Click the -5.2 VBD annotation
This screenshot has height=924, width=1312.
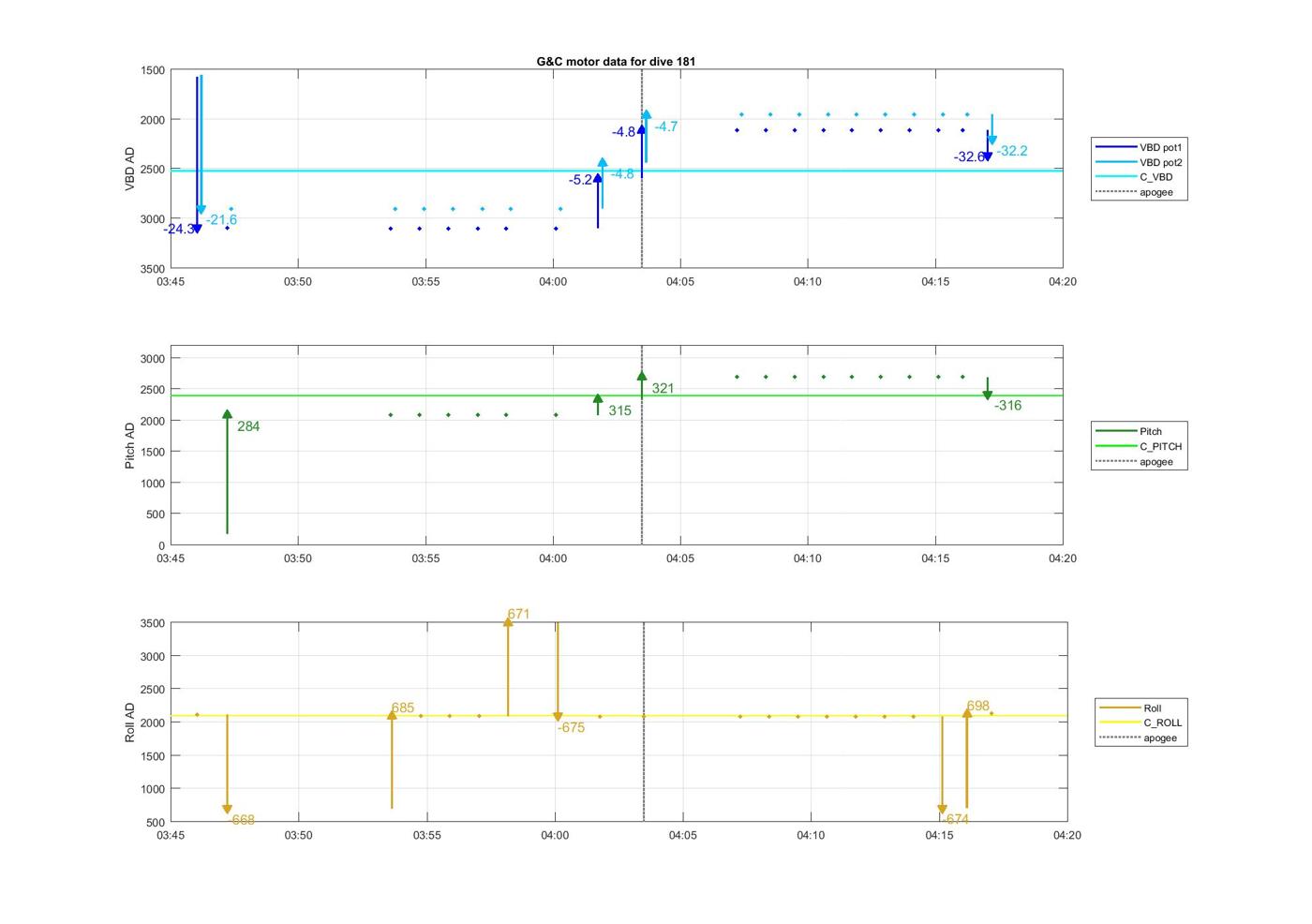click(x=581, y=180)
